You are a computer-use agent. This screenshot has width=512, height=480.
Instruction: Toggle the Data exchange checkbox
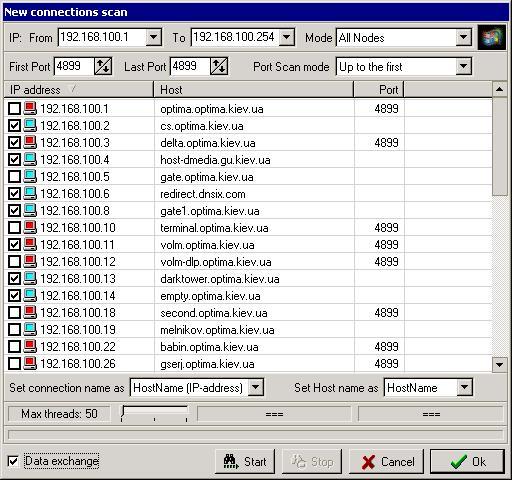(x=13, y=461)
